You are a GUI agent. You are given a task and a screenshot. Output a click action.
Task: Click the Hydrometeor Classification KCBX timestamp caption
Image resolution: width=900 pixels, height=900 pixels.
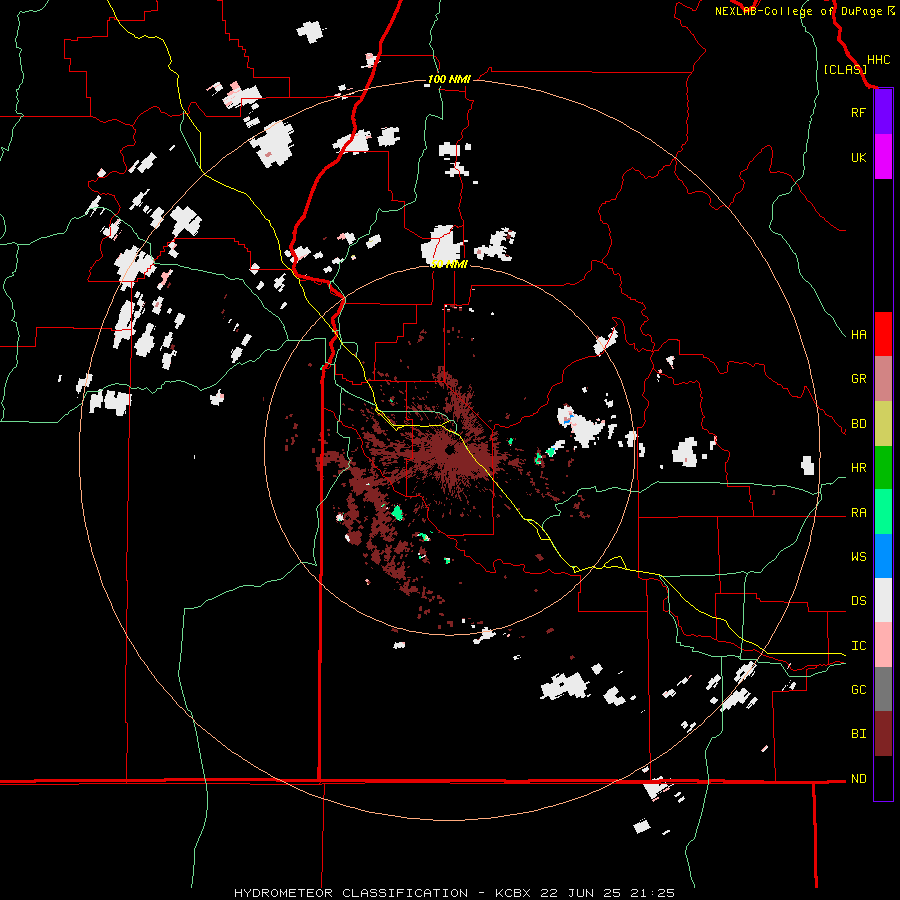454,893
